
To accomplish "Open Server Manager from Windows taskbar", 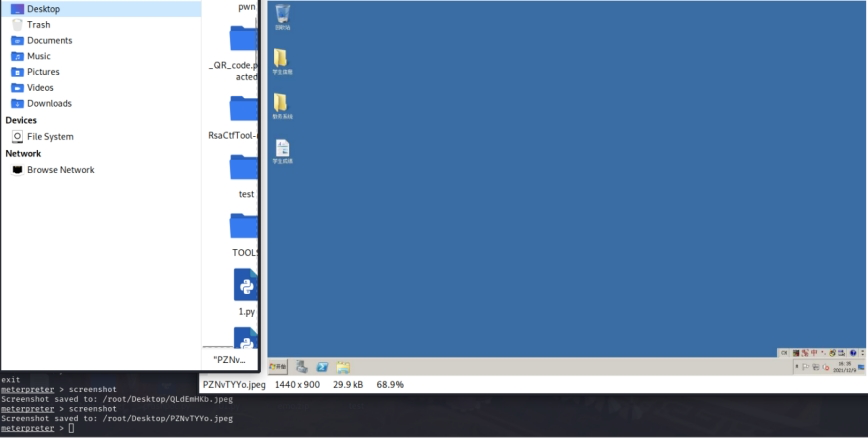I will coord(302,367).
